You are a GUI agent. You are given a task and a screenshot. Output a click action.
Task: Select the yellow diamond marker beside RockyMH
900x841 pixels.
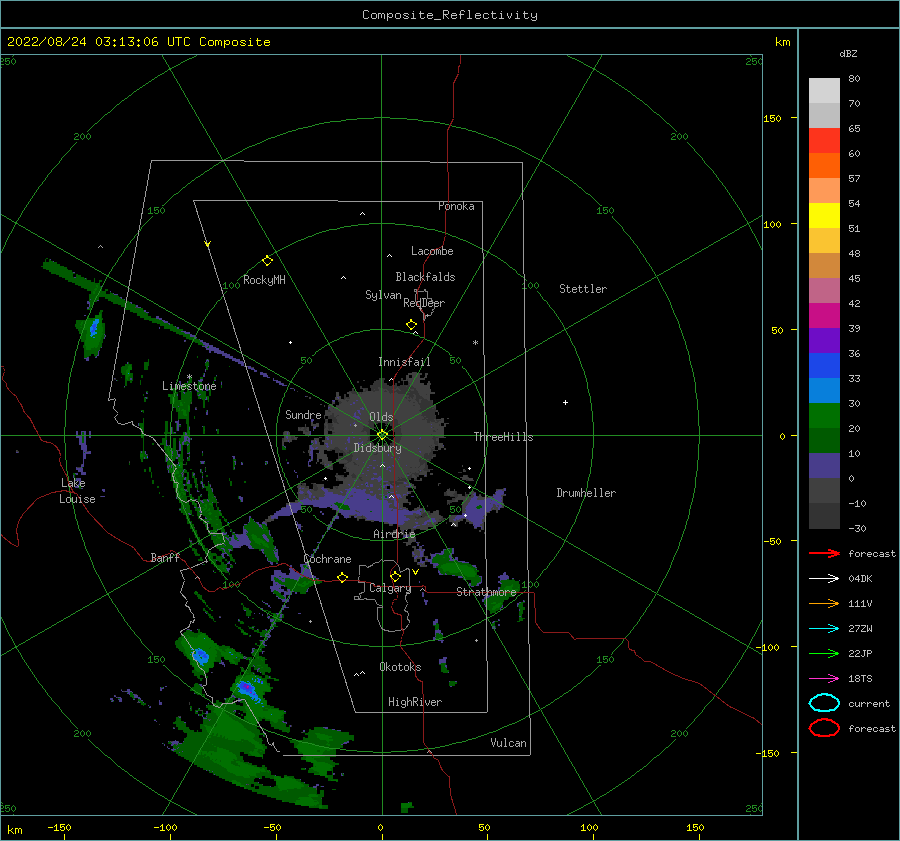(x=267, y=261)
